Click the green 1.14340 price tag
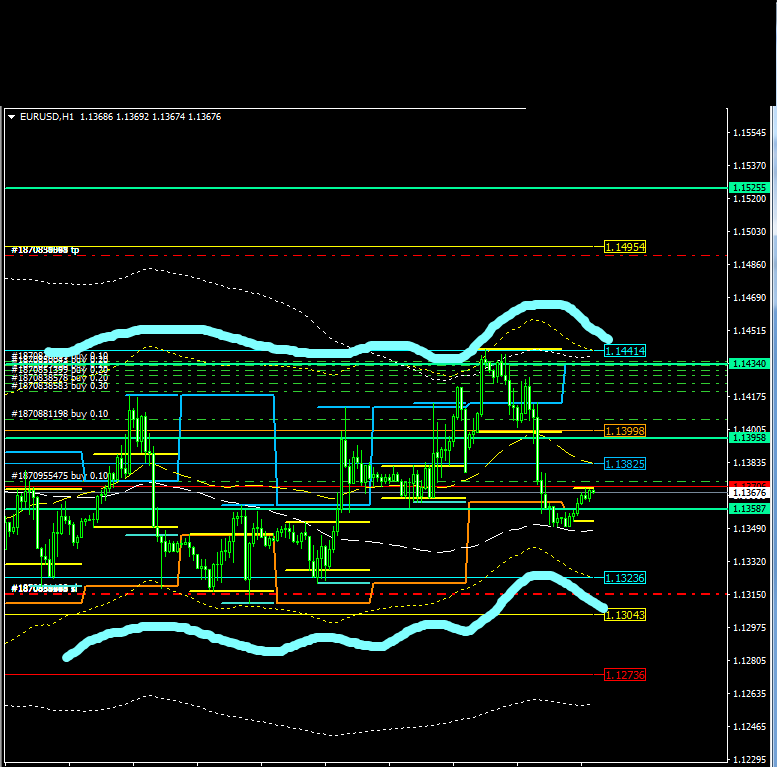Viewport: 777px width, 767px height. tap(749, 364)
